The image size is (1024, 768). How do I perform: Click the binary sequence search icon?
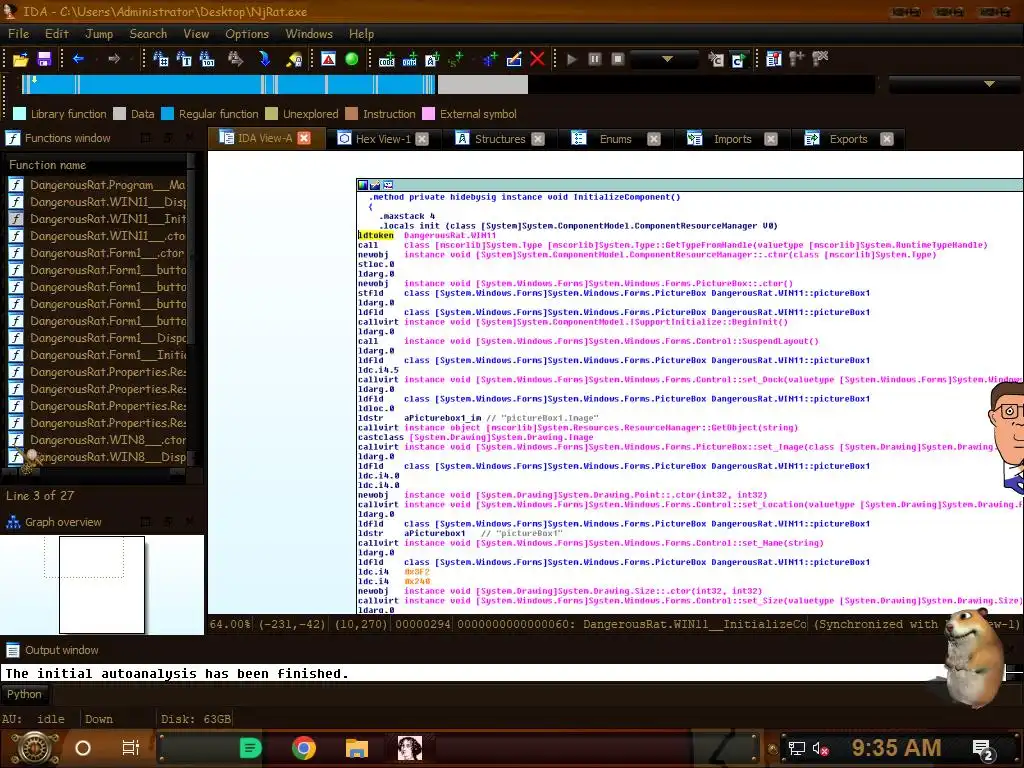pos(207,59)
